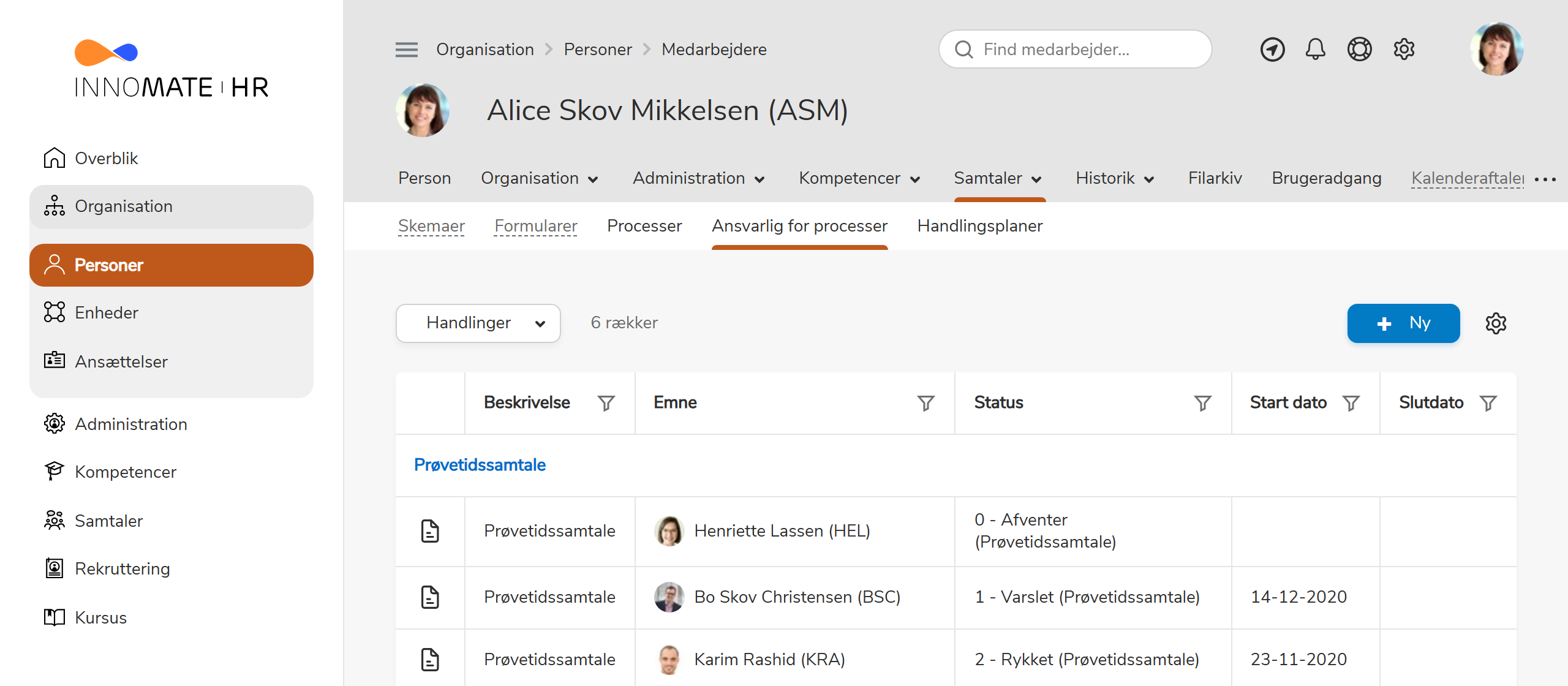Click the navigation compass icon
Image resolution: width=1568 pixels, height=686 pixels.
pos(1272,49)
